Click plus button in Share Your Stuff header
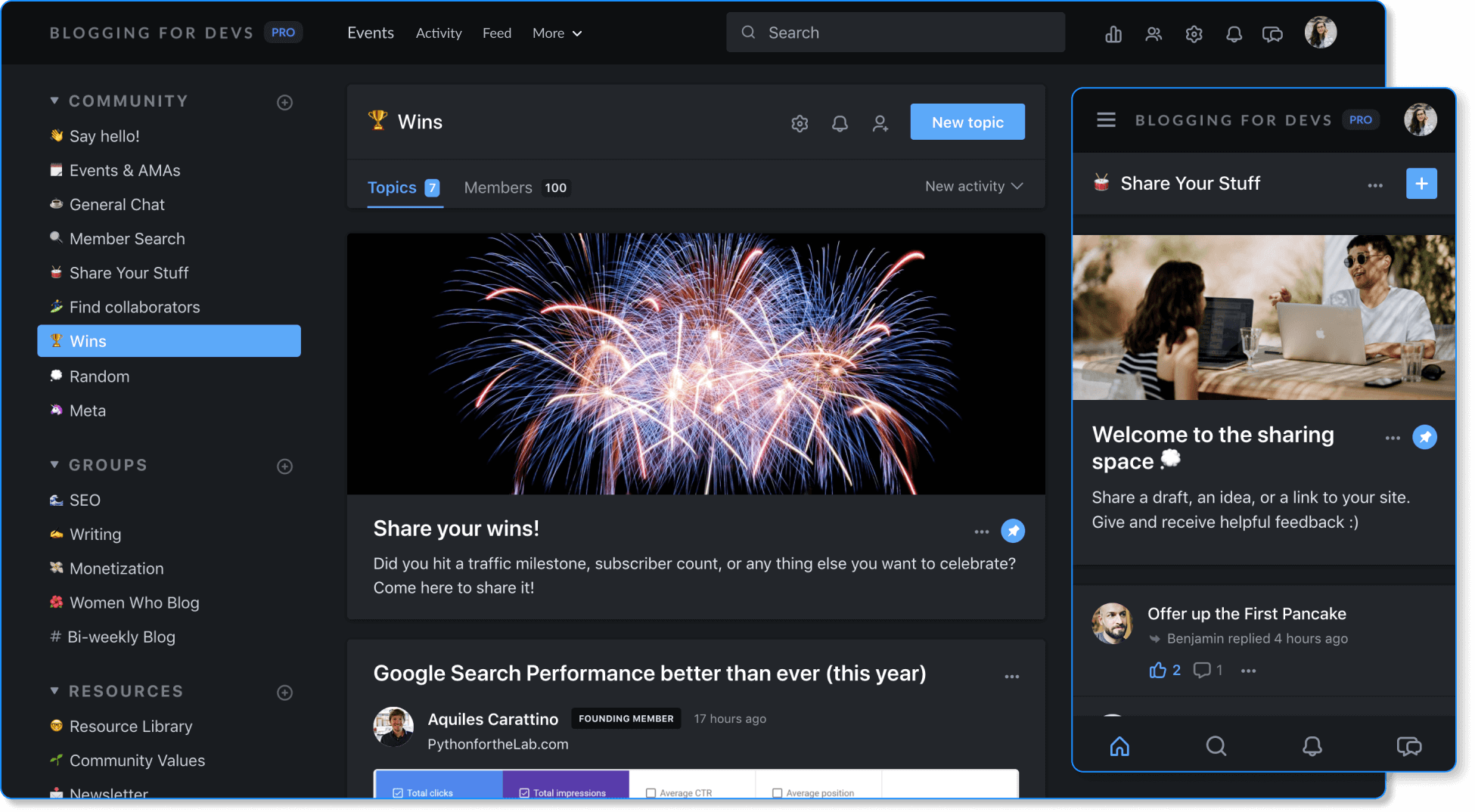 click(x=1421, y=184)
